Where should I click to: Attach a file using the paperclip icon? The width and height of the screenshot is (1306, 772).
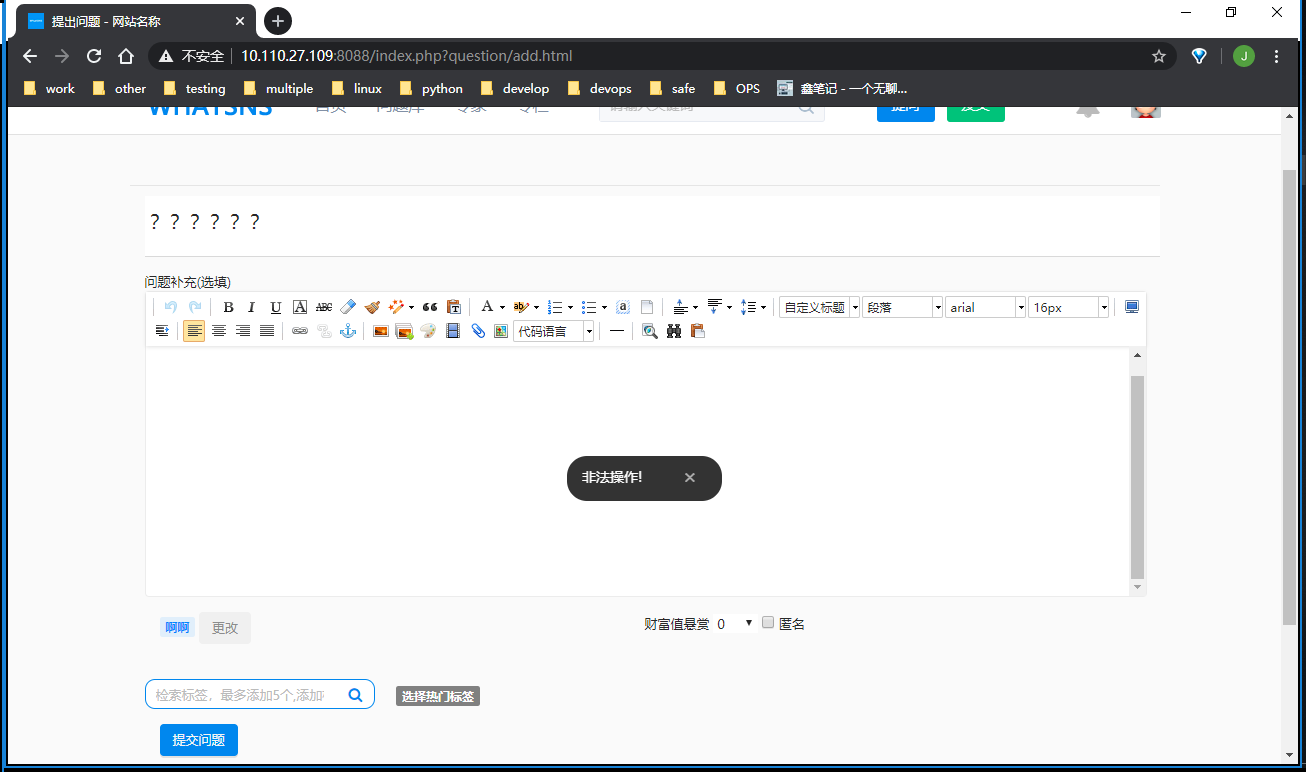point(478,331)
